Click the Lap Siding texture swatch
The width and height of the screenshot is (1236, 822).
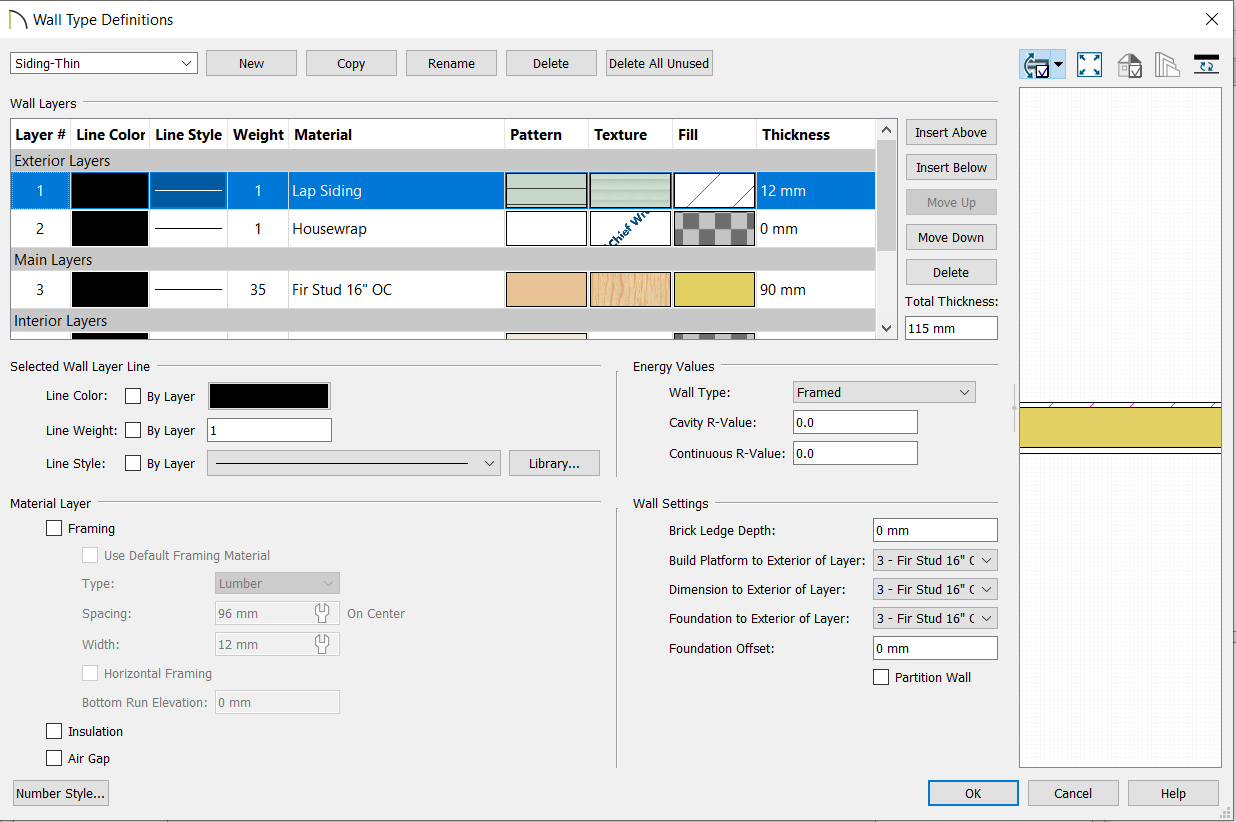pyautogui.click(x=630, y=190)
